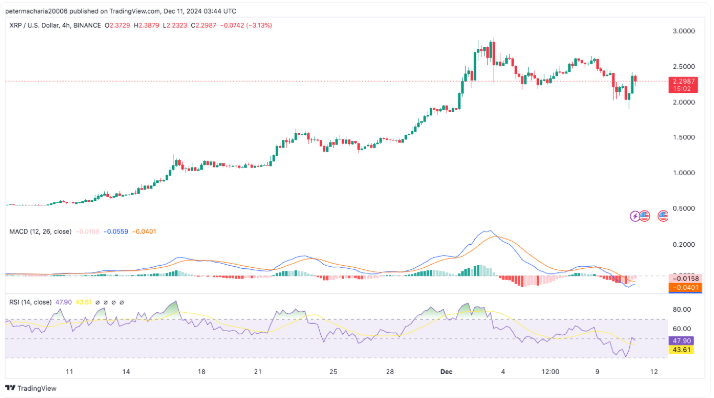Click the yellow RSI axis label 43.61
714x398 pixels.
(x=681, y=350)
